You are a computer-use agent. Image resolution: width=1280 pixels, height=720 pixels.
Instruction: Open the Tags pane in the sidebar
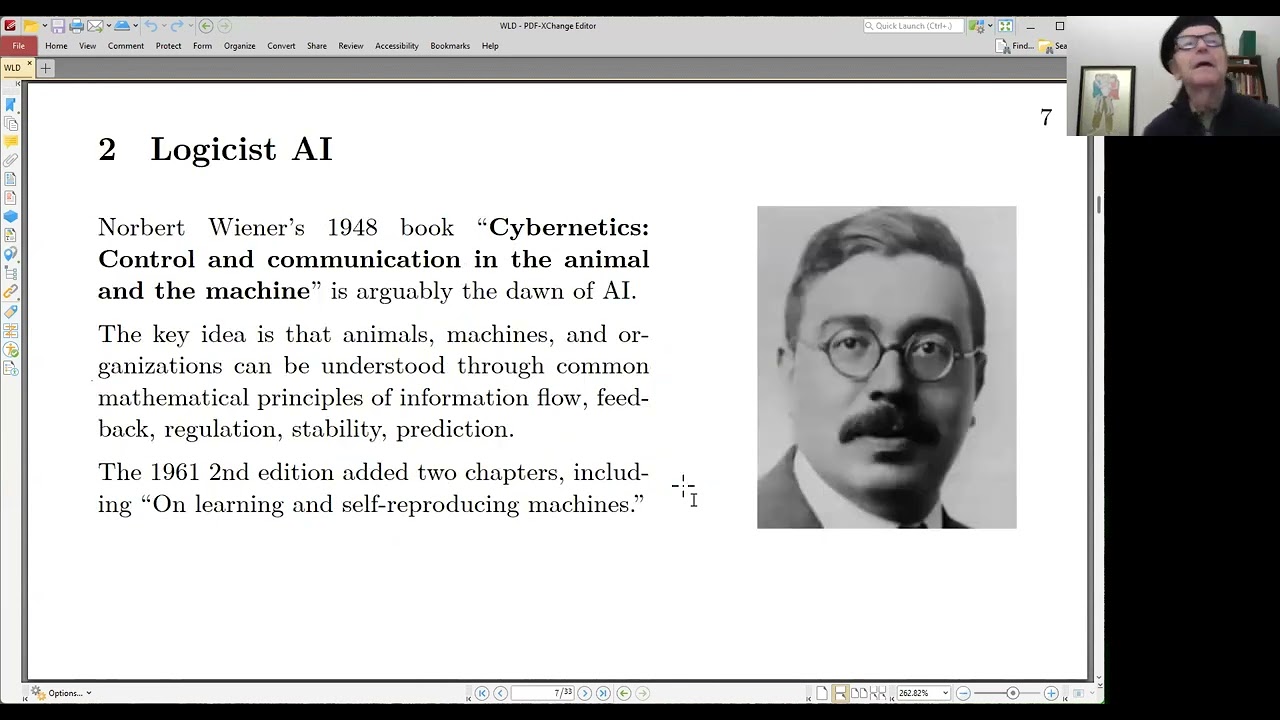(x=10, y=311)
